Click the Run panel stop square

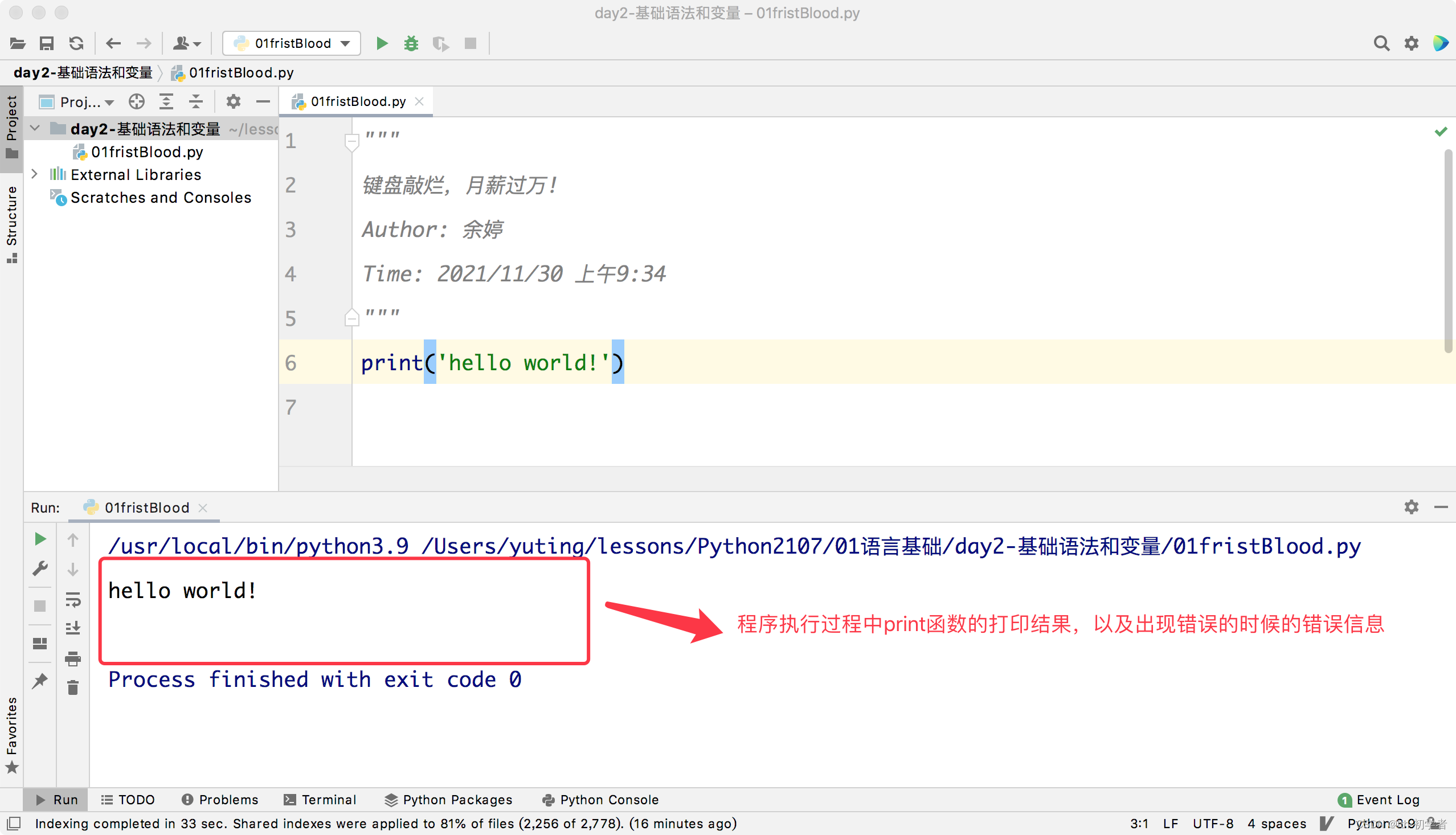pyautogui.click(x=39, y=606)
